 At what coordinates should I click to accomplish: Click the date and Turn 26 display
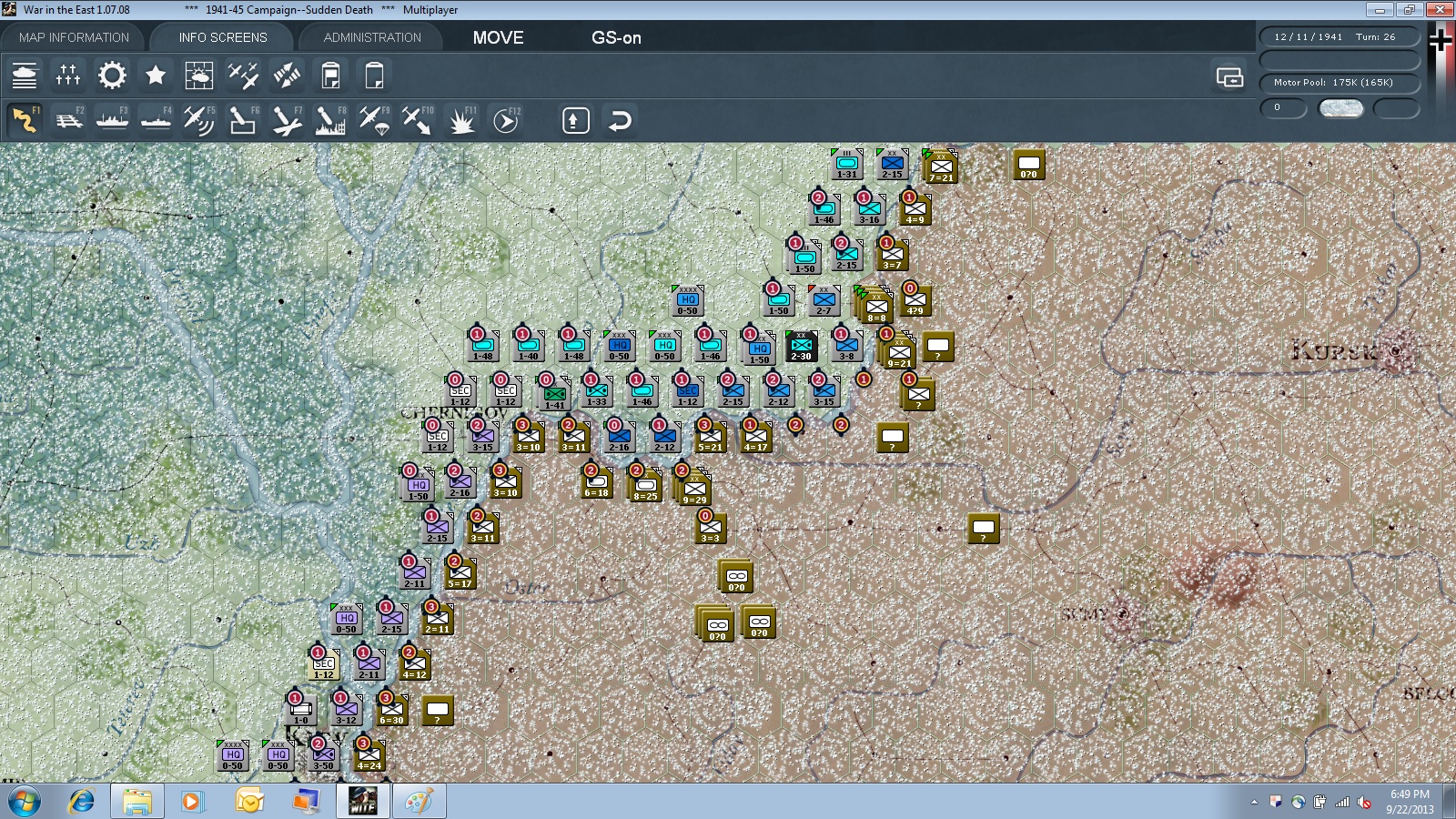coord(1340,36)
